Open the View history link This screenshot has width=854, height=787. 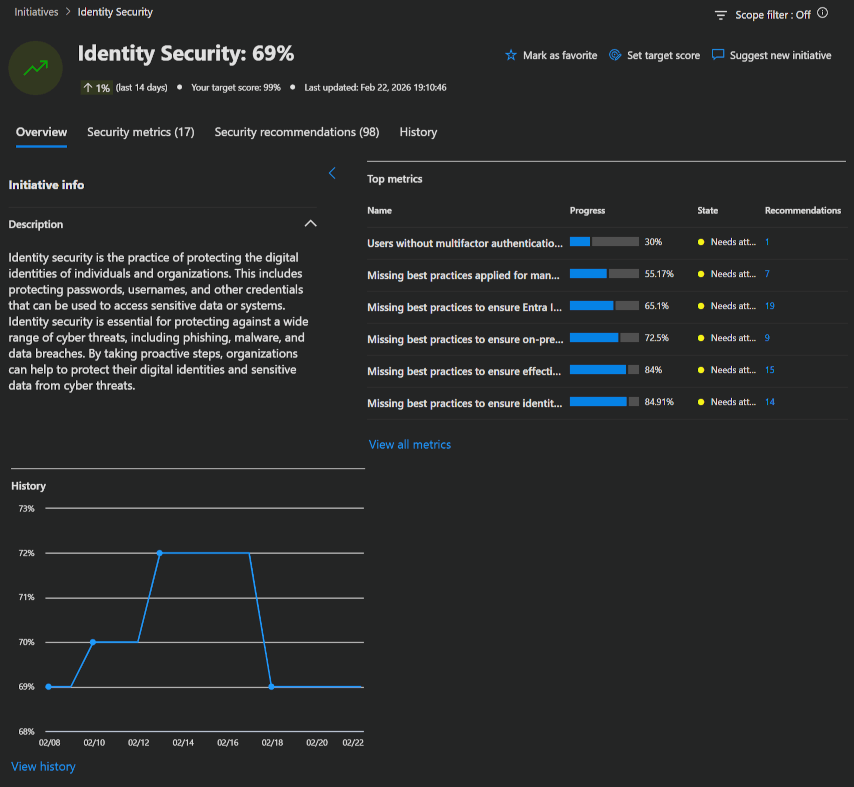pyautogui.click(x=43, y=766)
